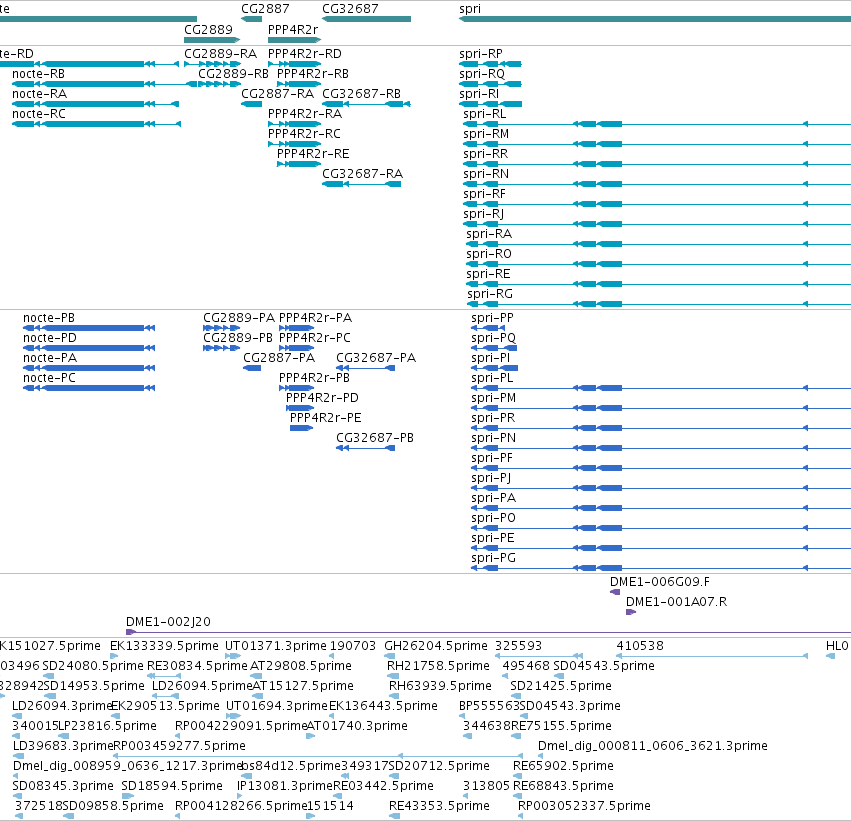Select spri-PQ protein
The height and width of the screenshot is (821, 851).
coord(494,348)
